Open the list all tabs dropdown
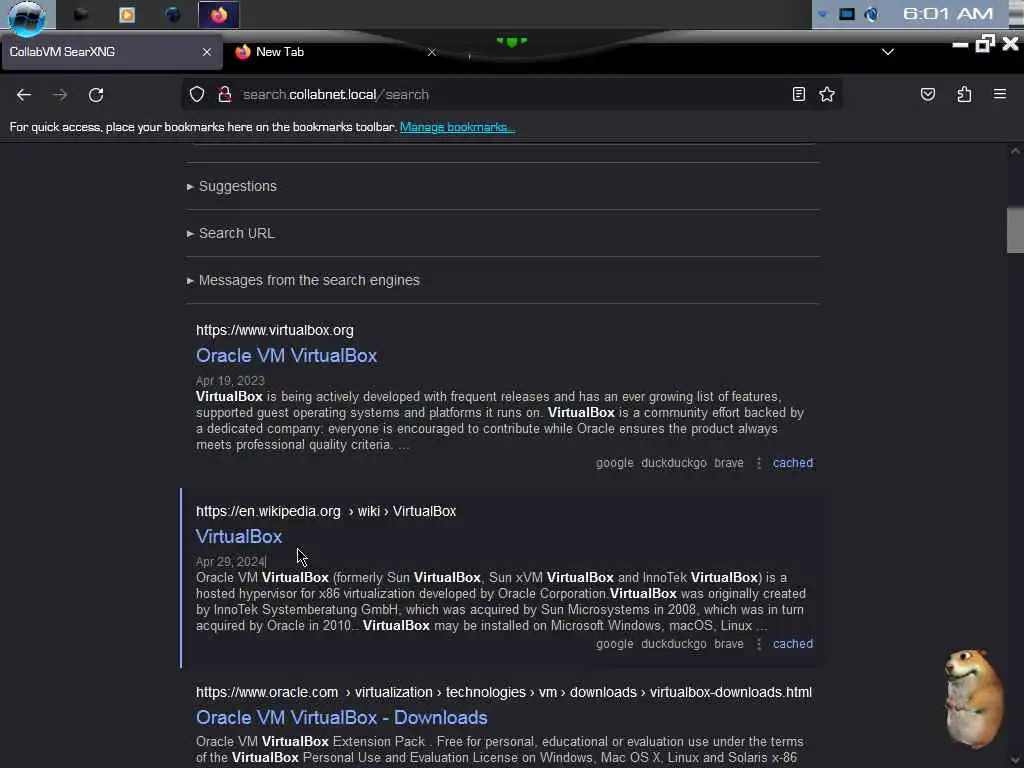Screen dimensions: 1024x768 (888, 52)
